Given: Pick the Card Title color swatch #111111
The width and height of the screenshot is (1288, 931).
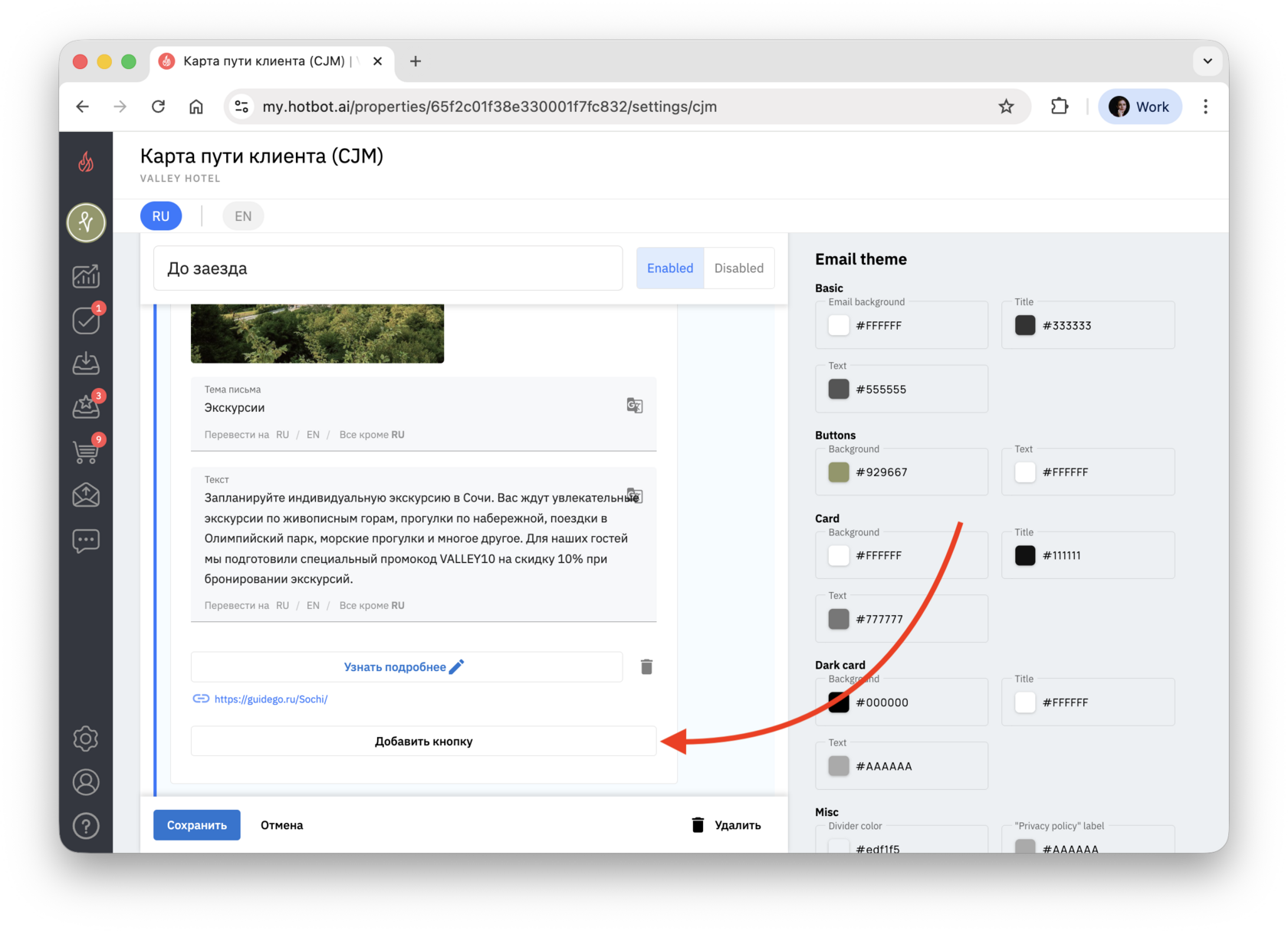Looking at the screenshot, I should pos(1025,556).
